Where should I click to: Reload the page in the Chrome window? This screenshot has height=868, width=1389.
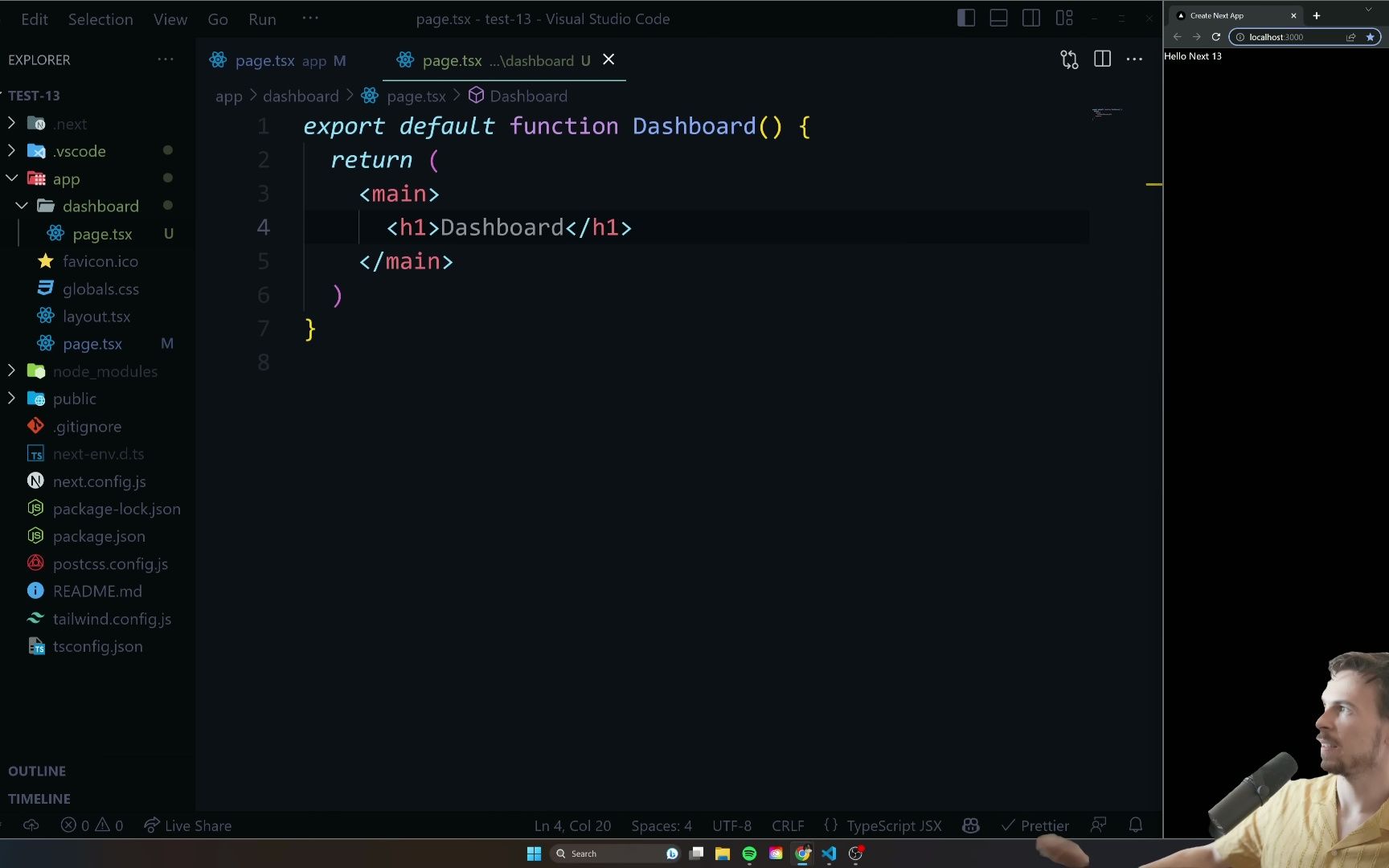pos(1216,37)
